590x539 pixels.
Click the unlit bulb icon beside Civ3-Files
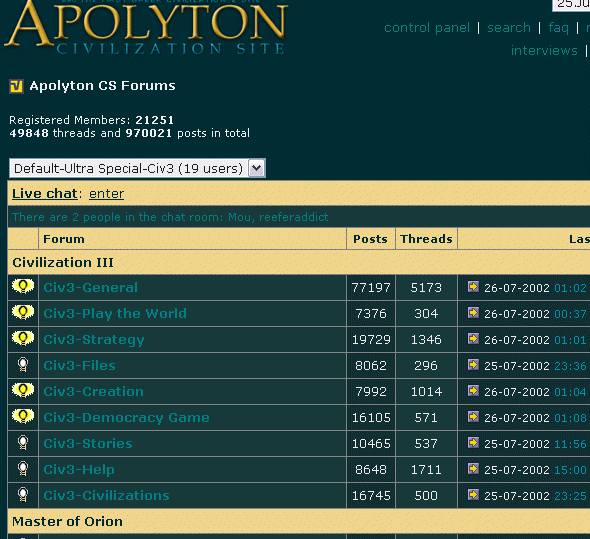pyautogui.click(x=23, y=365)
